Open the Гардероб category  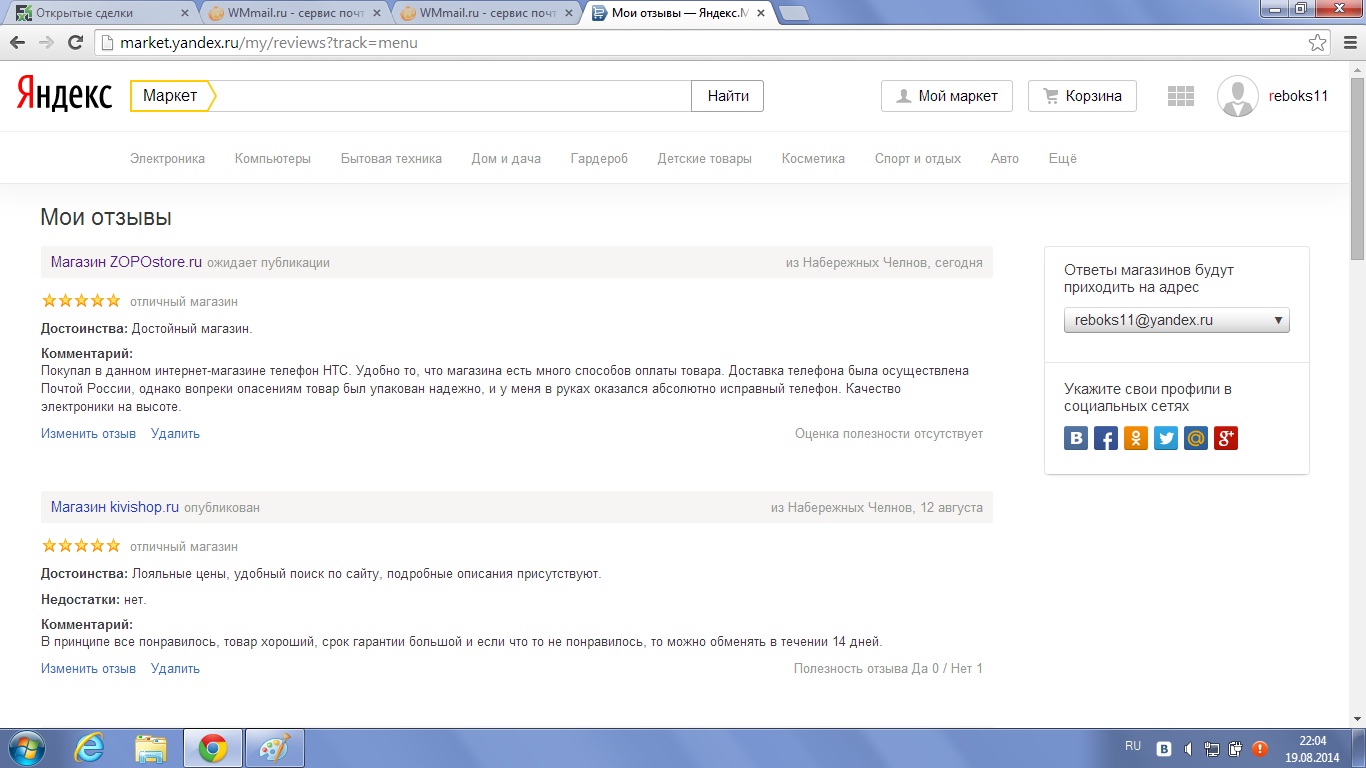599,158
